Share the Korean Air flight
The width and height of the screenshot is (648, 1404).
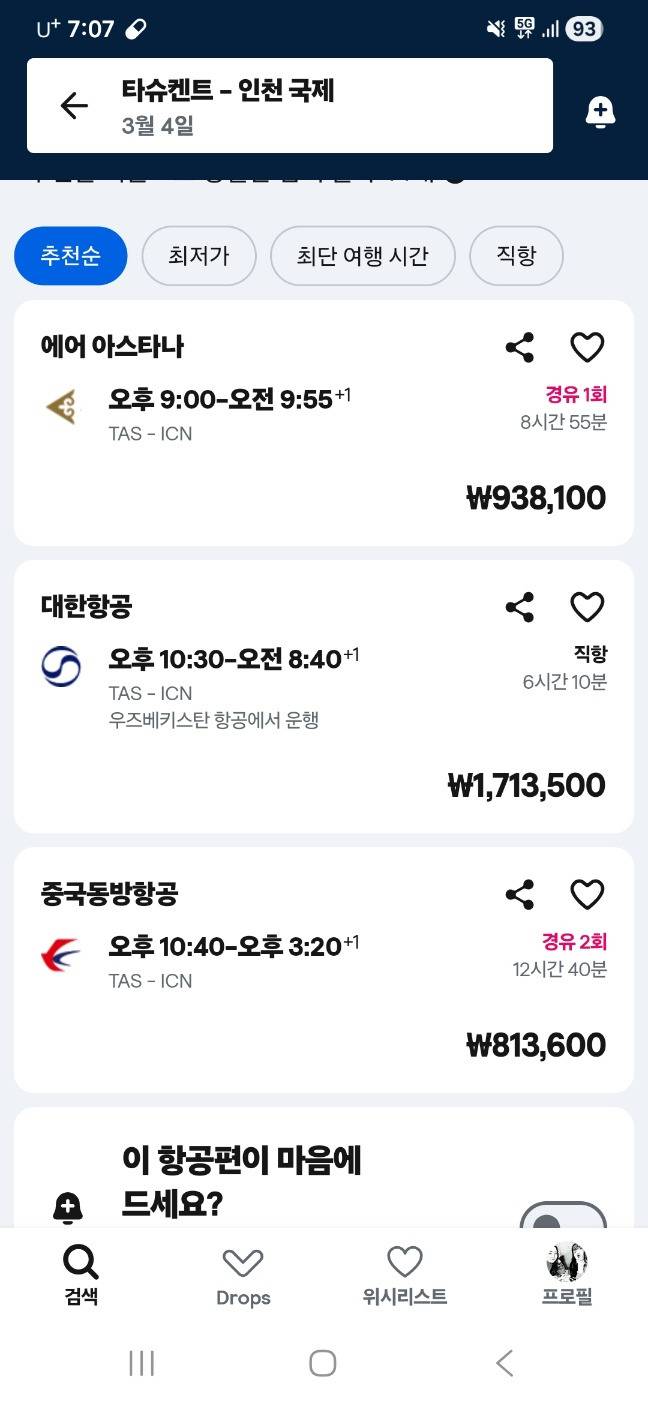pyautogui.click(x=519, y=607)
